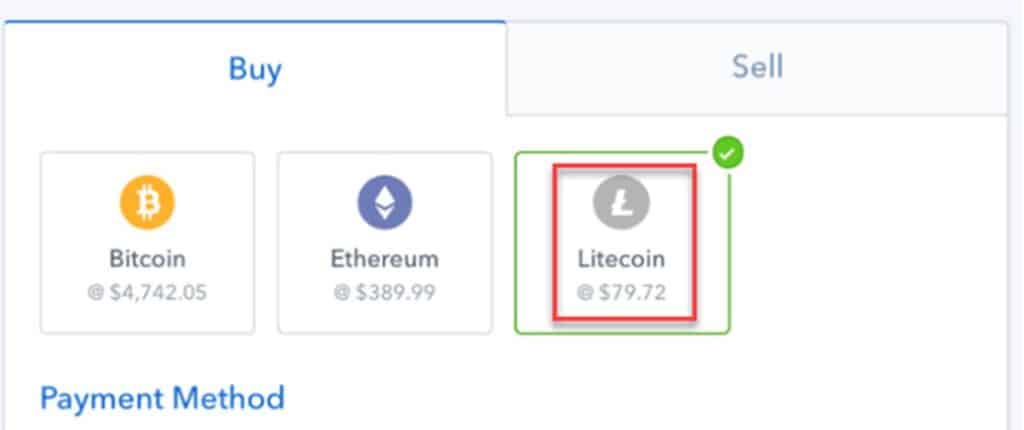Click the Sell tab label text

click(x=757, y=67)
